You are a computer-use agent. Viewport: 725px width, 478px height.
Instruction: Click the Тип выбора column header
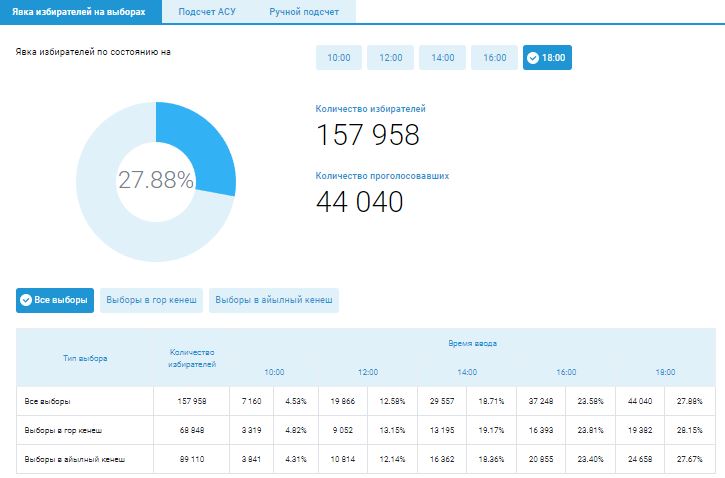pos(84,357)
